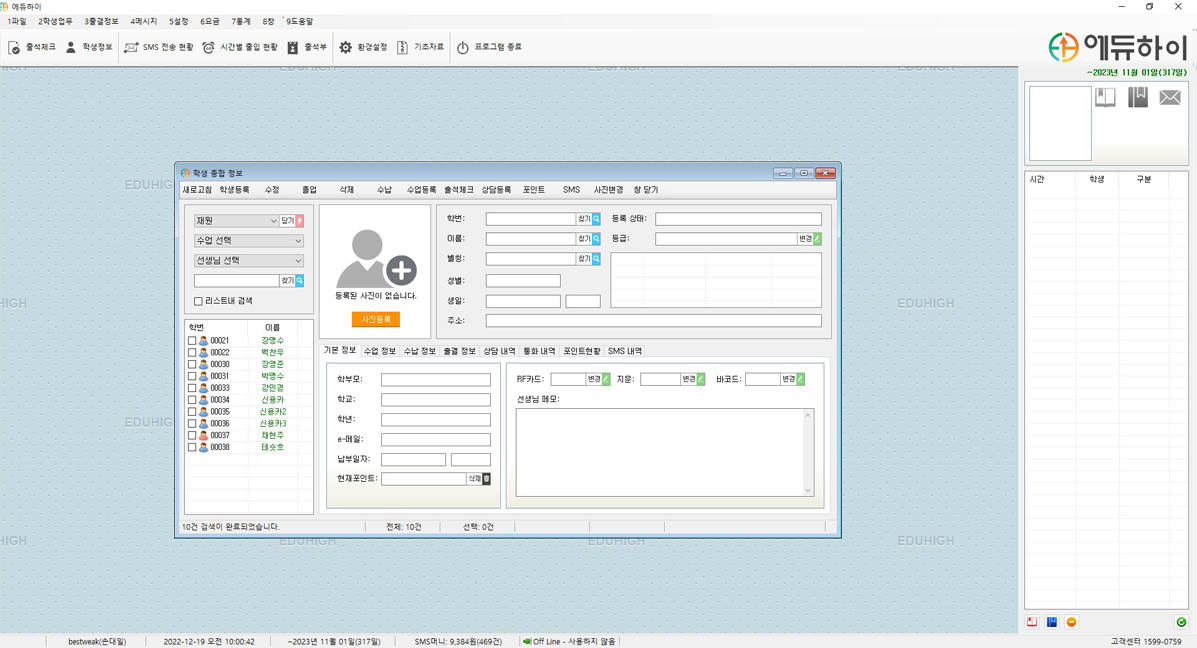Click the green refresh icon at bottom right
This screenshot has width=1197, height=648.
(x=1181, y=622)
